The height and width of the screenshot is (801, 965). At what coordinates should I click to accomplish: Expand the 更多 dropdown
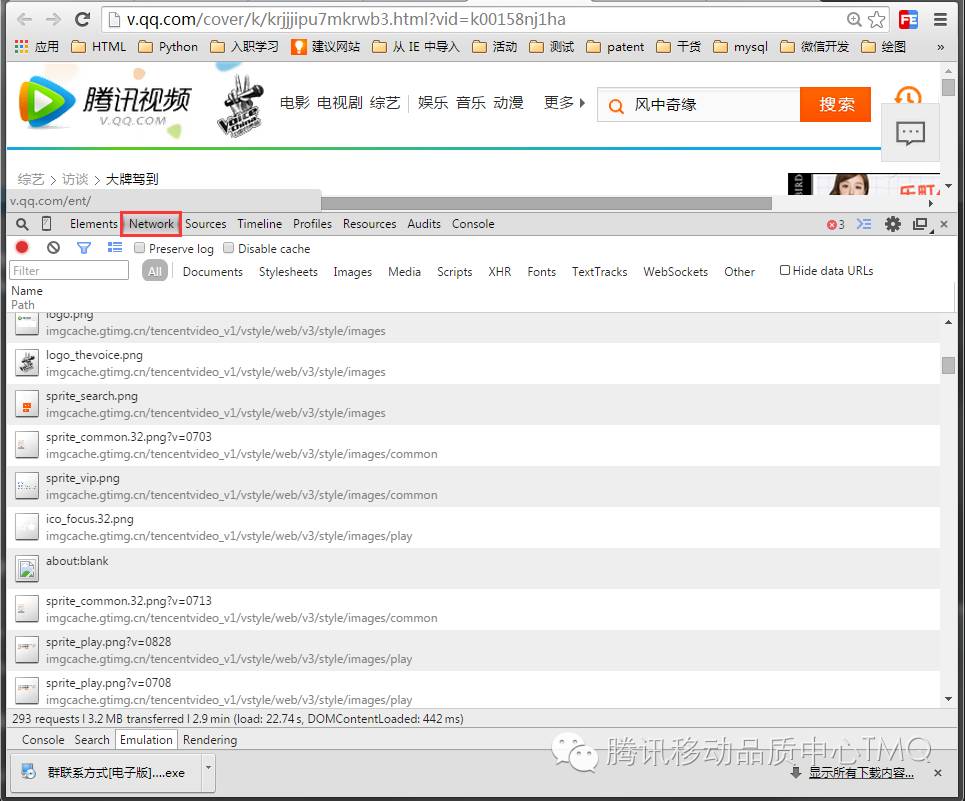(x=560, y=104)
